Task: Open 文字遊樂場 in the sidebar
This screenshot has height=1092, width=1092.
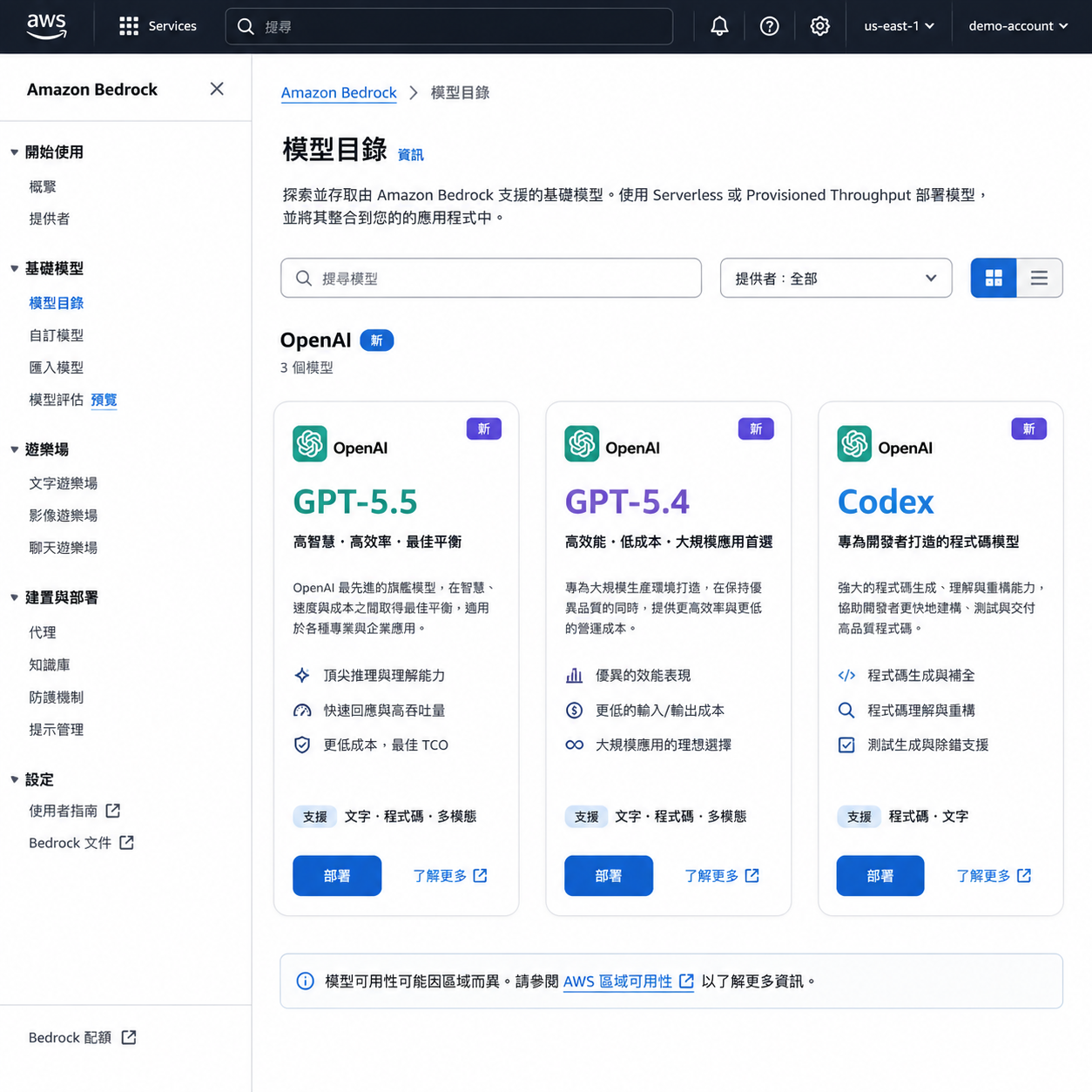Action: click(64, 483)
